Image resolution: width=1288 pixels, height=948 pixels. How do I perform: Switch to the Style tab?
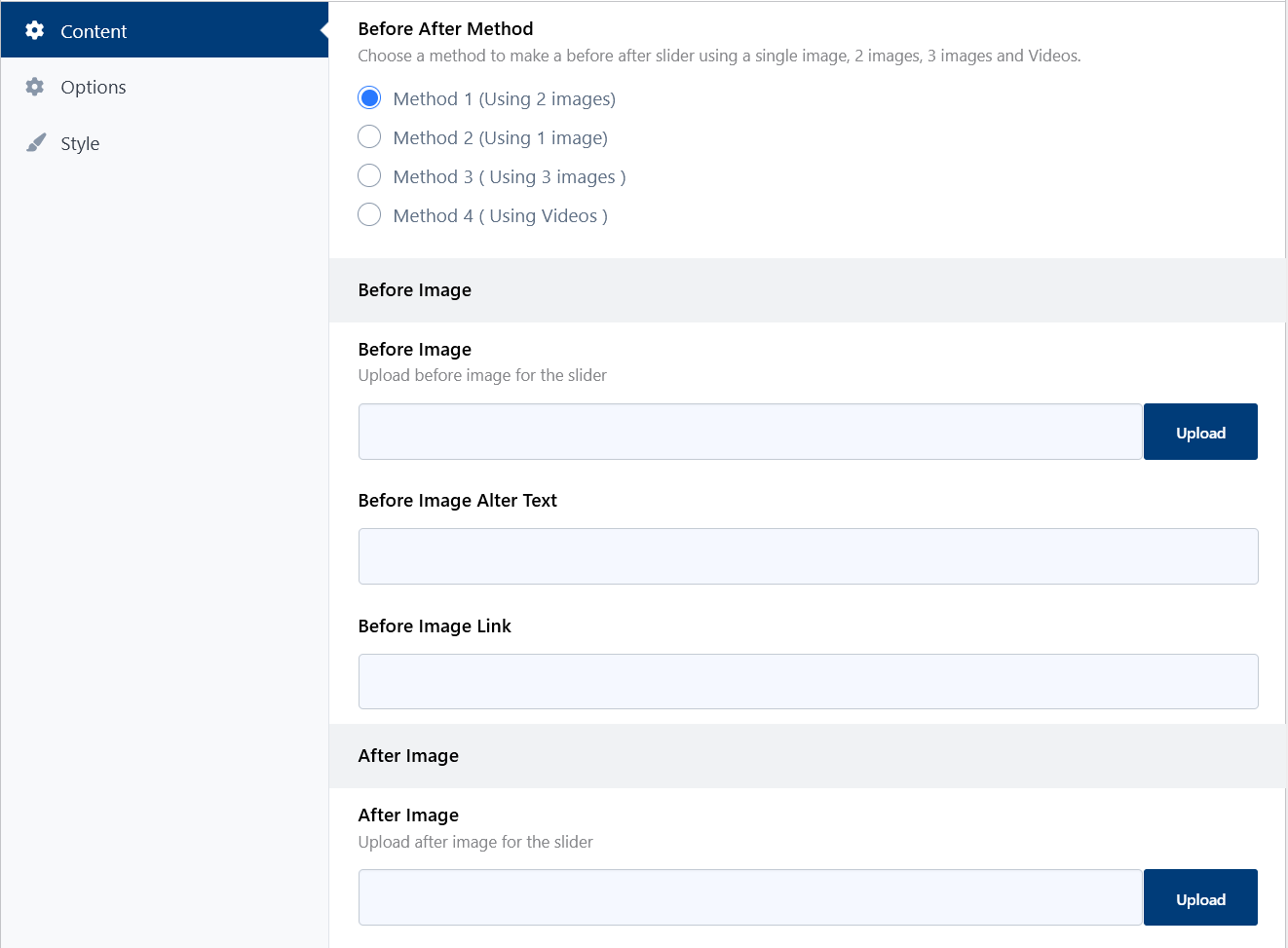[165, 143]
